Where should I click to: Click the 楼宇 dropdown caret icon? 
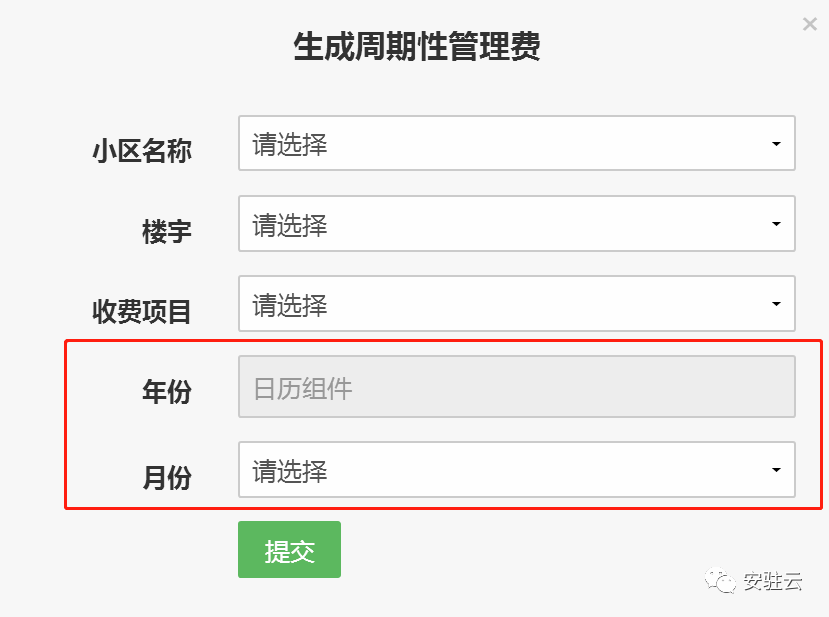(x=776, y=224)
